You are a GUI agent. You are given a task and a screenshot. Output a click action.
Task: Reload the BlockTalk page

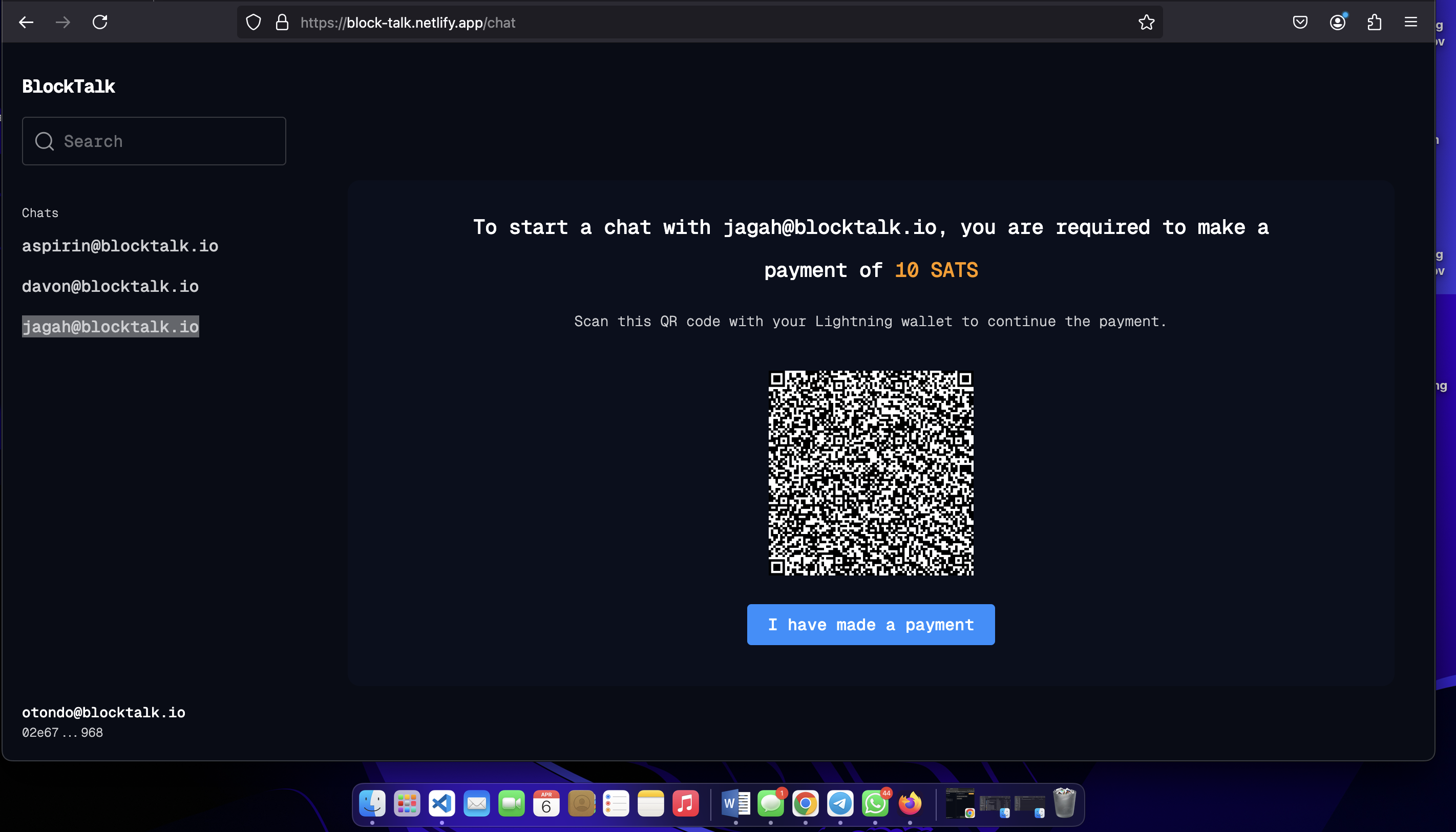(x=100, y=23)
